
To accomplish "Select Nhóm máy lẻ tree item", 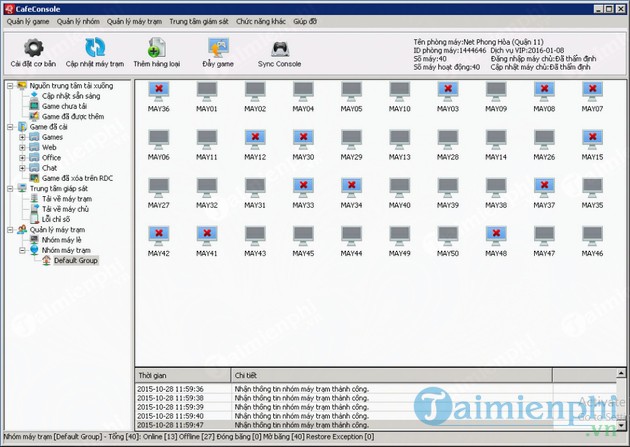I will pyautogui.click(x=62, y=240).
